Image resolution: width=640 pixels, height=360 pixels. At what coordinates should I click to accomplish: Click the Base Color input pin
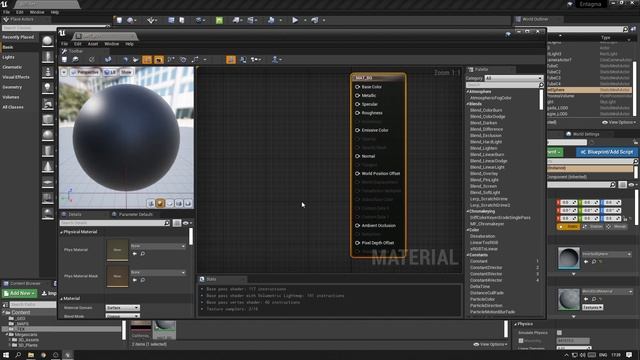(357, 87)
